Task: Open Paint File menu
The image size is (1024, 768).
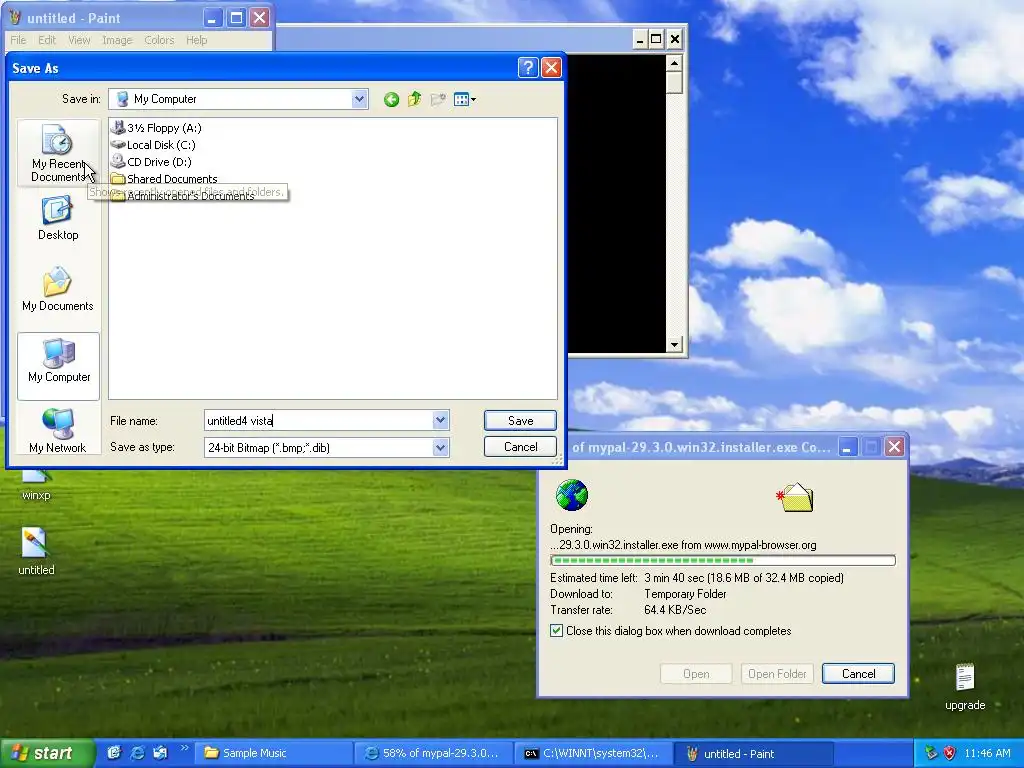Action: pos(18,40)
